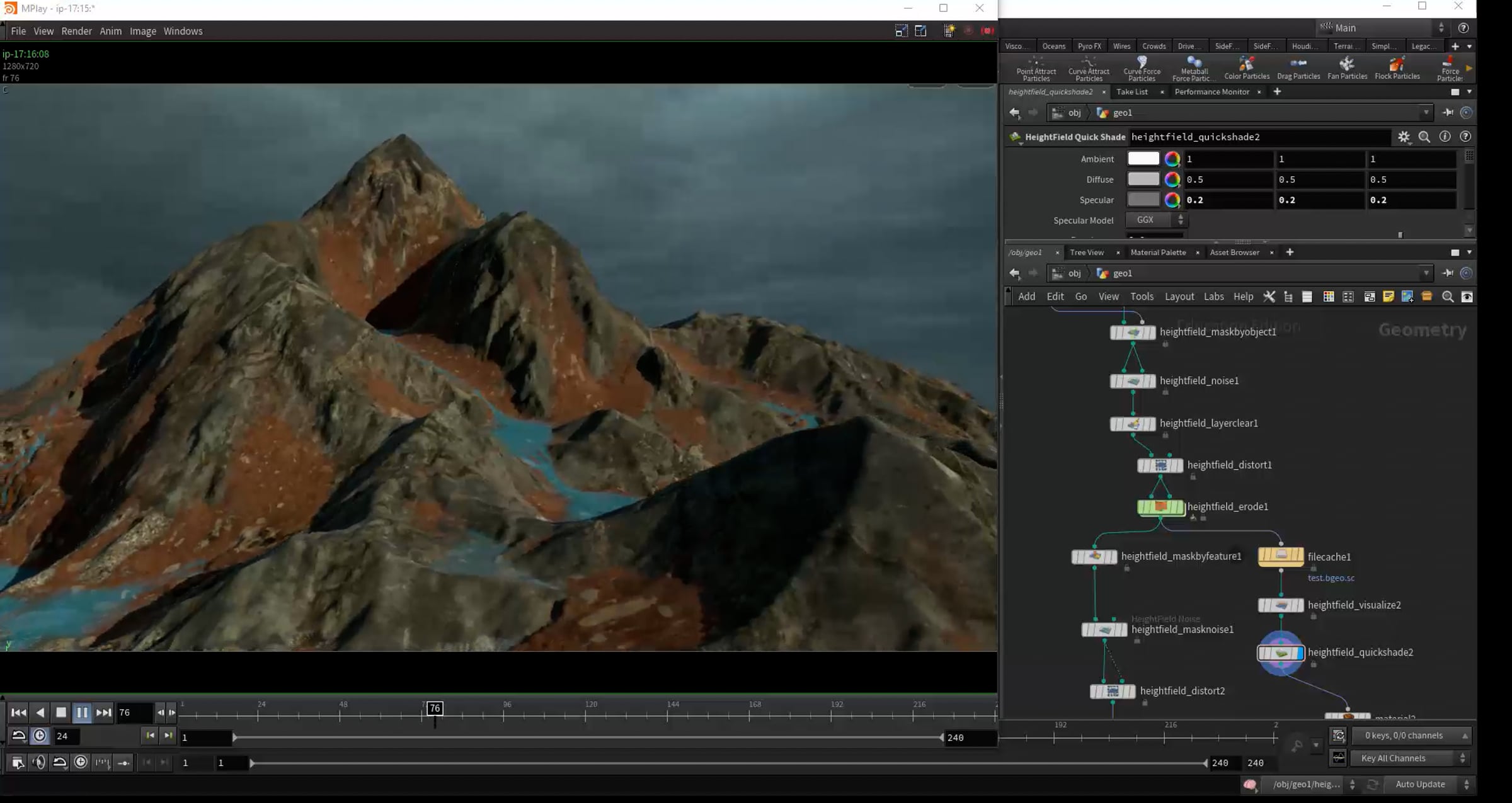Click the MPlay current frame number field

click(x=134, y=712)
